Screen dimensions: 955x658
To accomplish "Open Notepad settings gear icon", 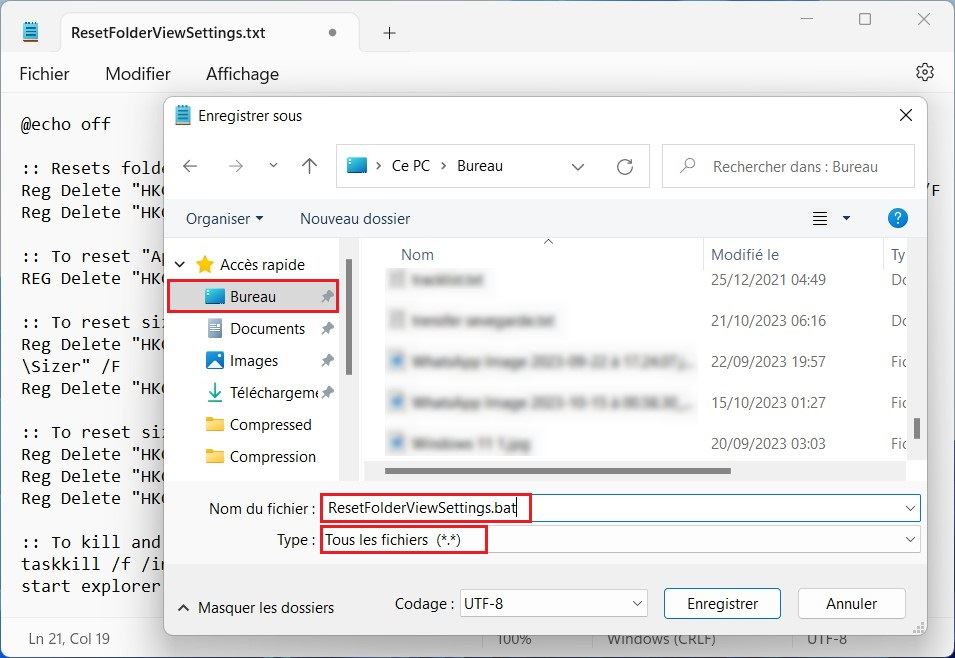I will click(924, 73).
